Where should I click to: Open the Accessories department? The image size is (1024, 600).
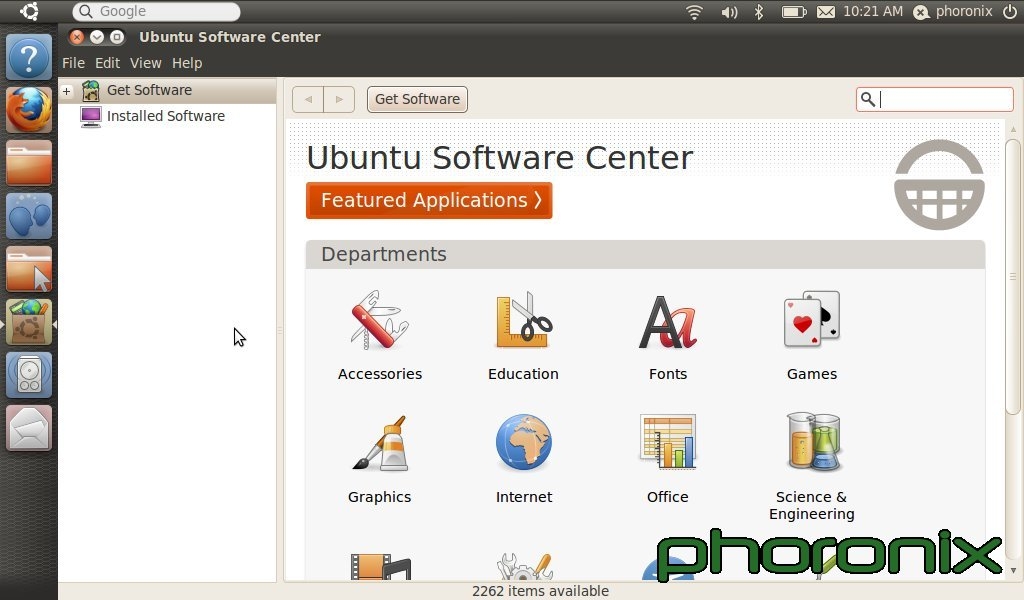tap(379, 336)
